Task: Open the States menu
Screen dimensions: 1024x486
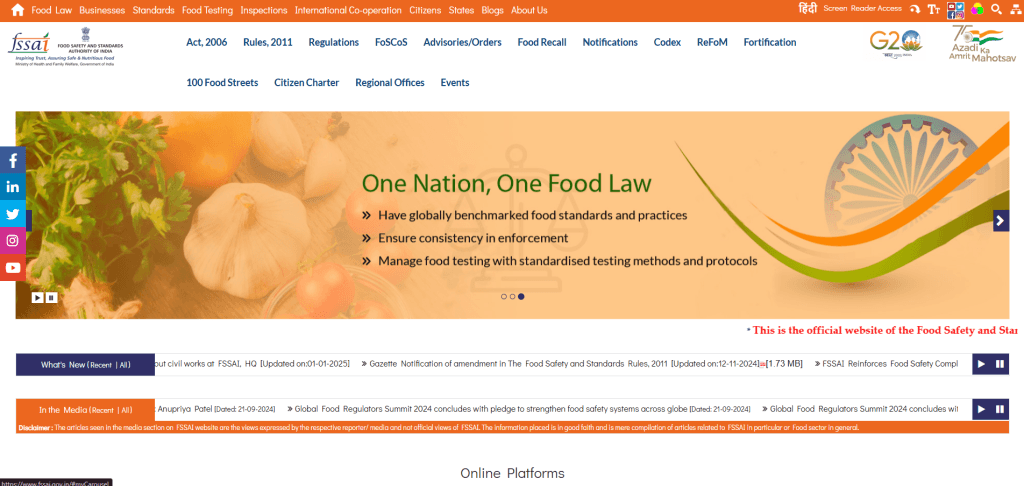Action: 461,10
